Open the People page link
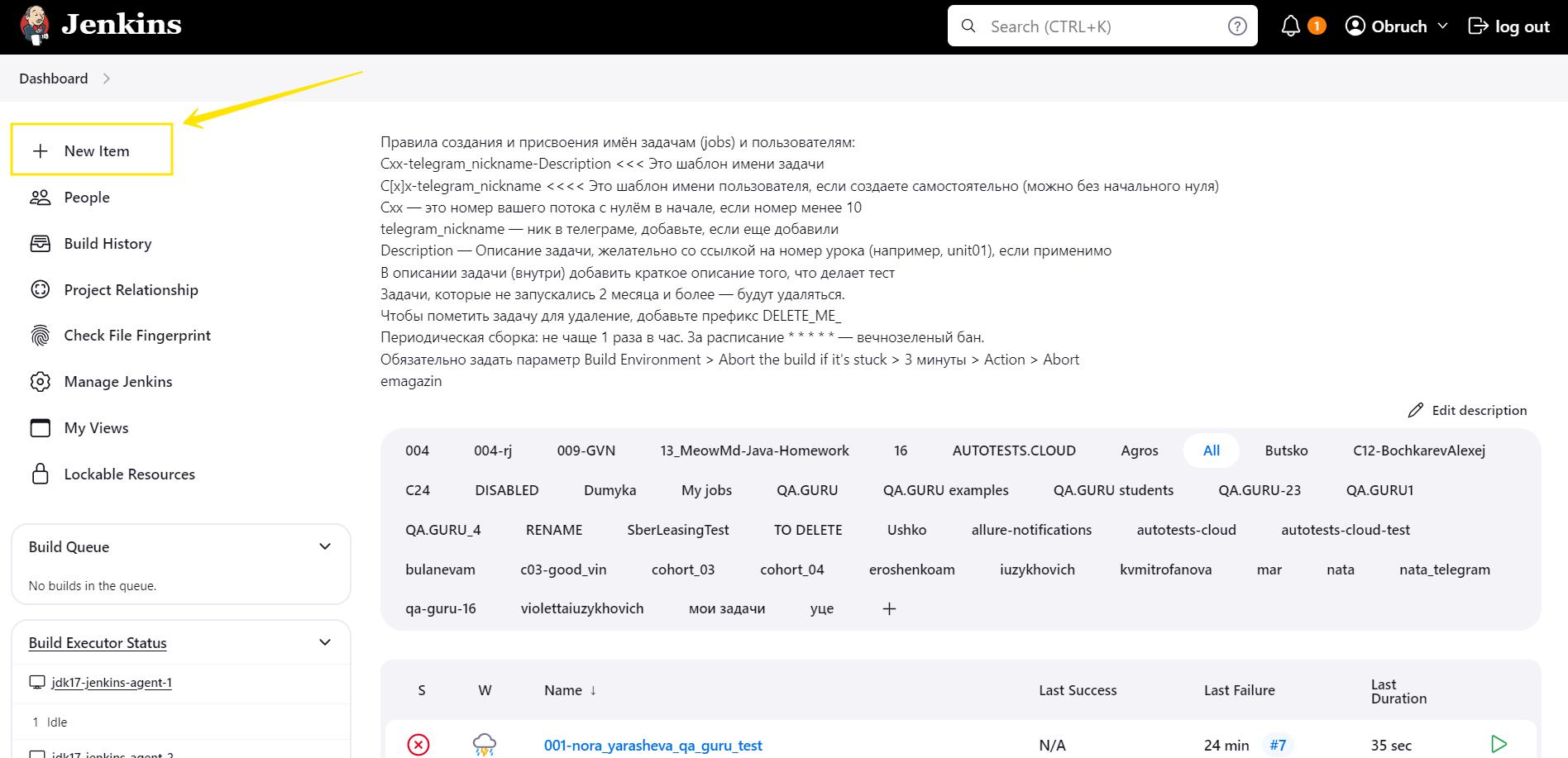This screenshot has height=758, width=1568. [x=87, y=198]
